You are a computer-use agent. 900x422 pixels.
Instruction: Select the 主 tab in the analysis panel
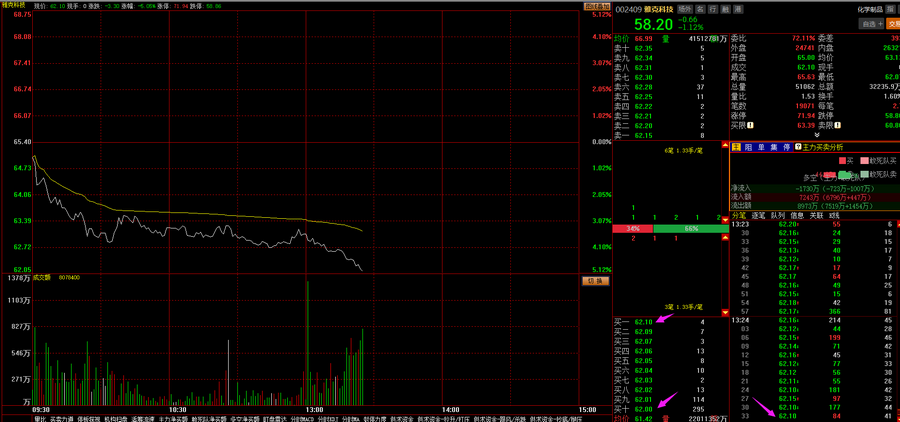coord(736,148)
